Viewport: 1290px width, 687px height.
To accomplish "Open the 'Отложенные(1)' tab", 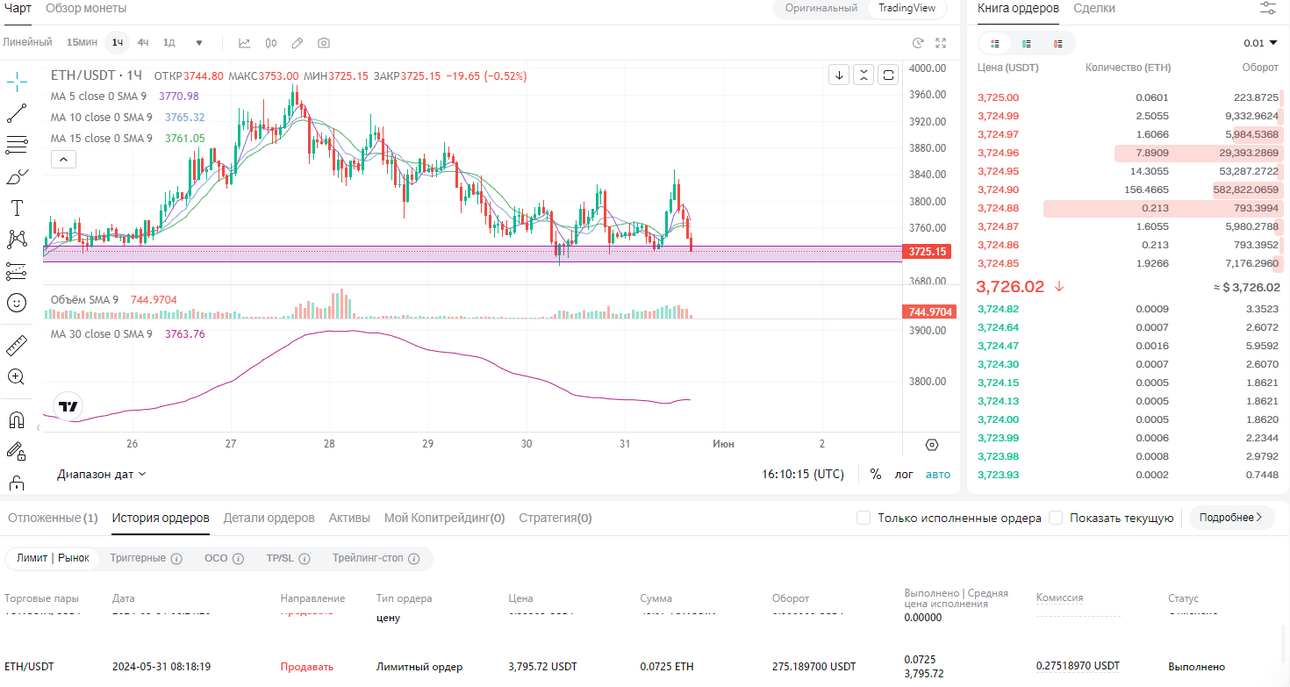I will pos(53,518).
